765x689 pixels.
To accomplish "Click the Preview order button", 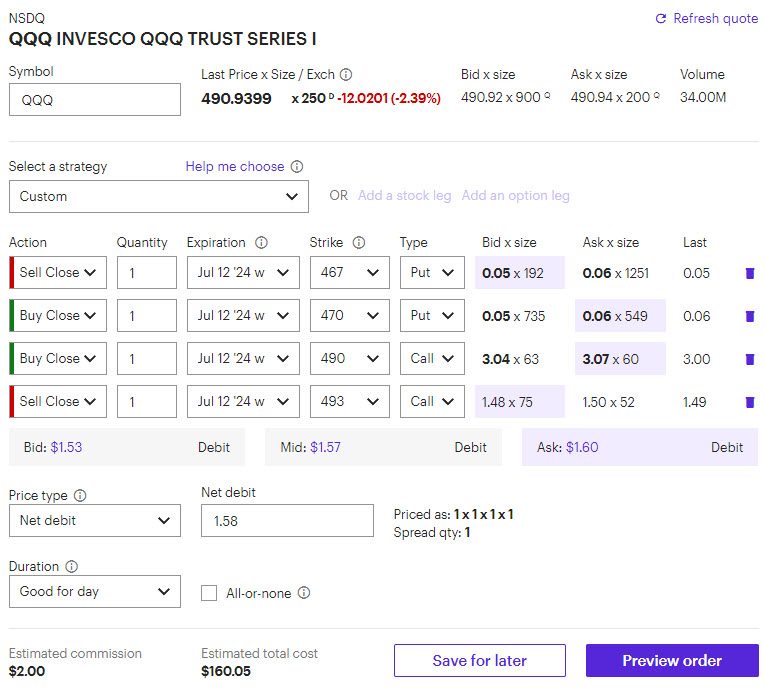I will point(672,661).
